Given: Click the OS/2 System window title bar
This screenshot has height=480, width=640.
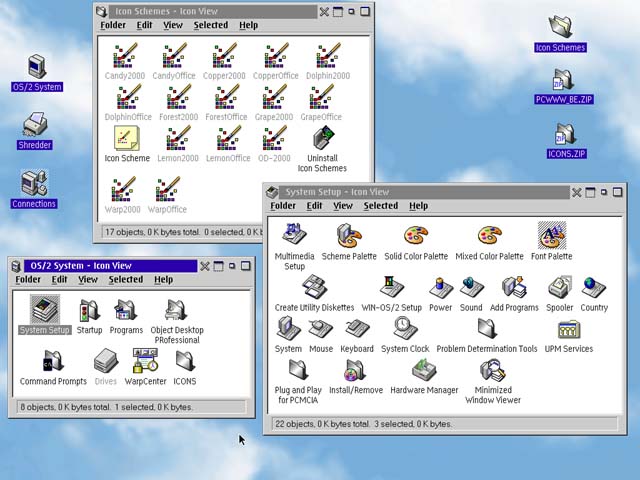Looking at the screenshot, I should pyautogui.click(x=110, y=266).
